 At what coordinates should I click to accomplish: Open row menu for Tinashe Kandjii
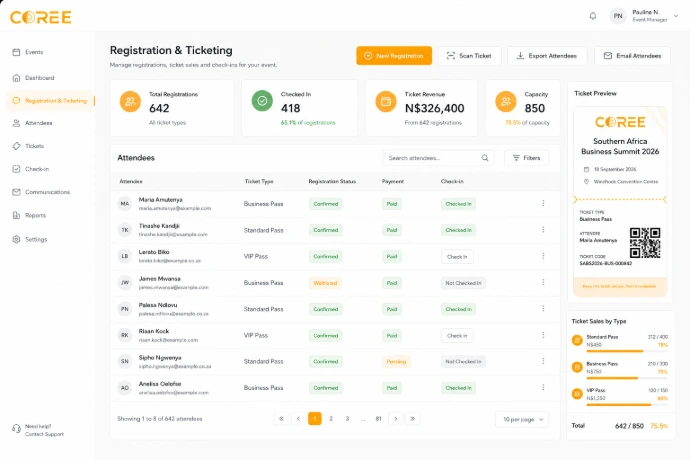tap(543, 230)
